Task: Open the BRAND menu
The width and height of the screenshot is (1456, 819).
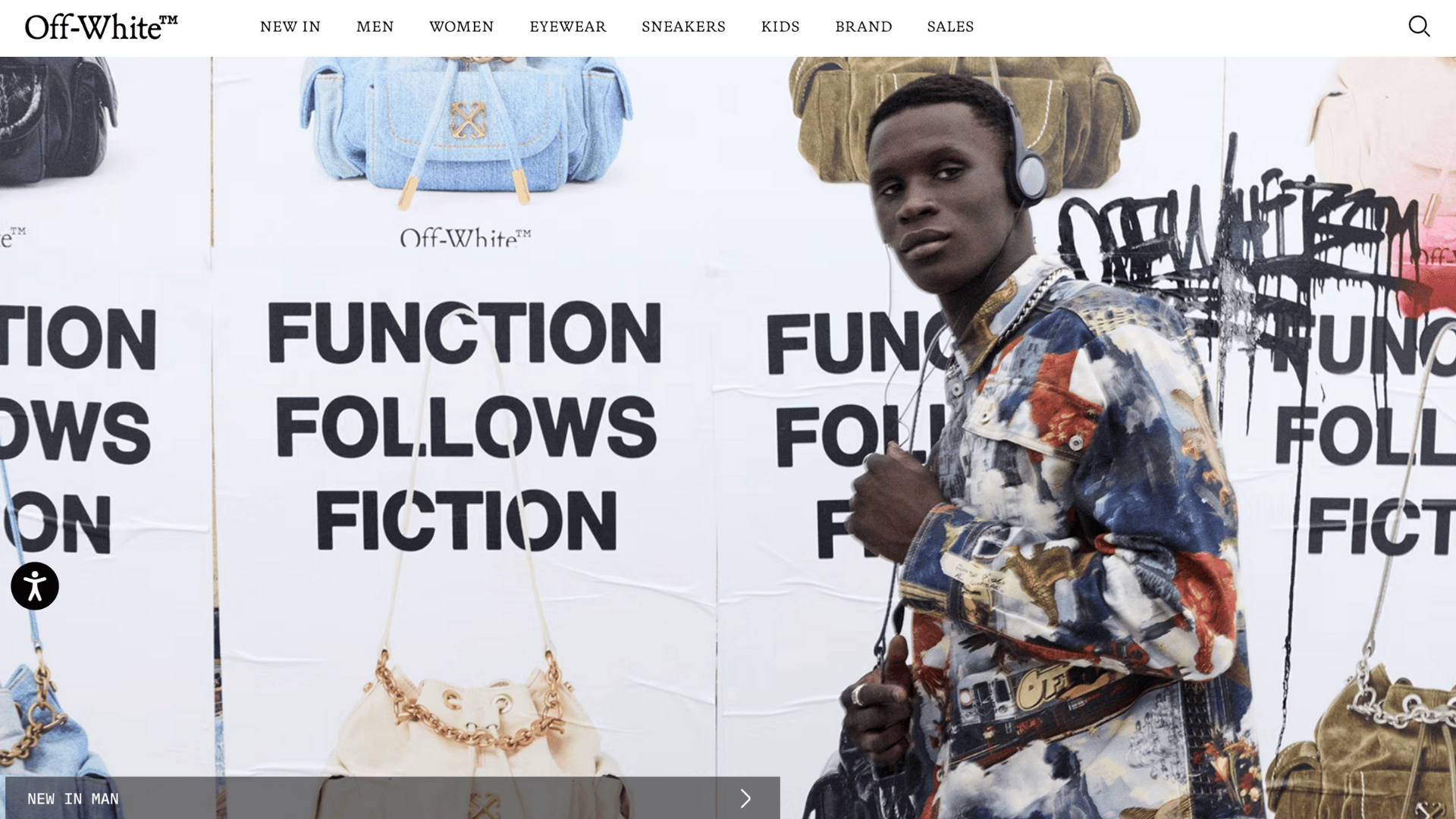Action: [864, 27]
